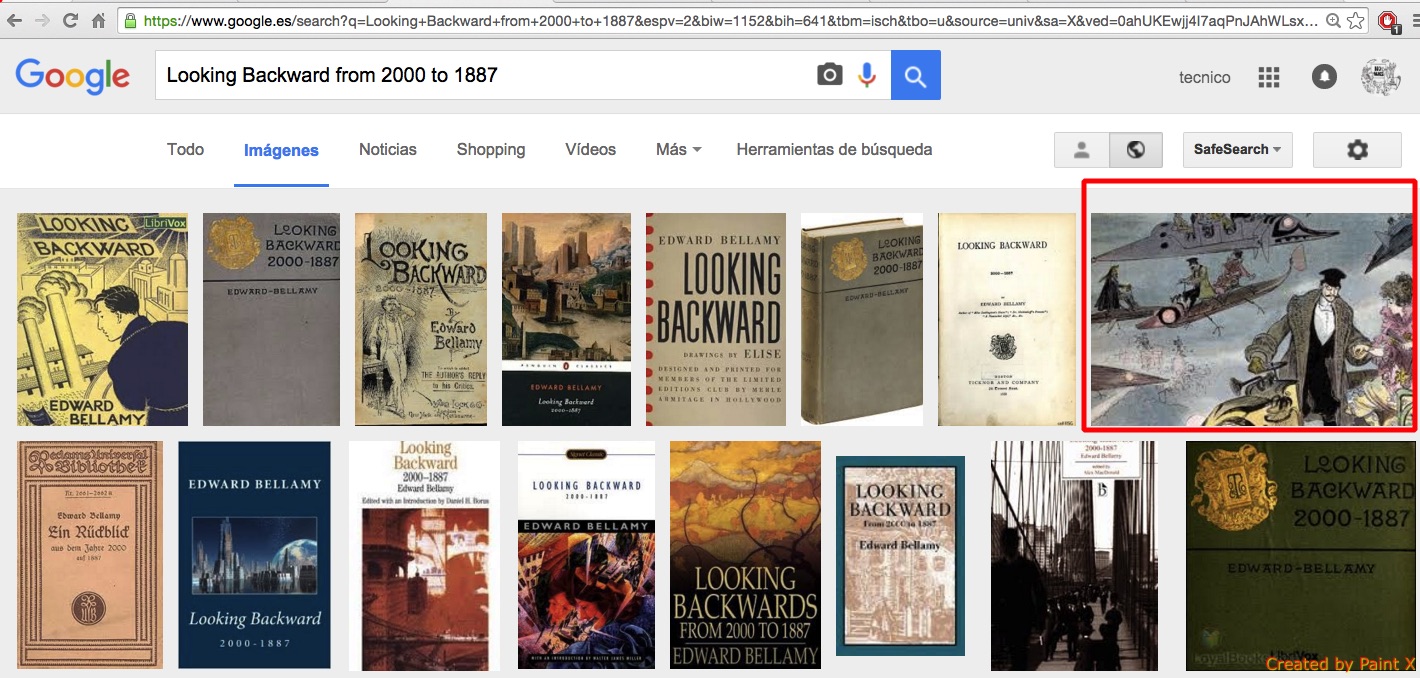Open Herramientas de búsqueda options
Viewport: 1420px width, 678px height.
coord(834,150)
